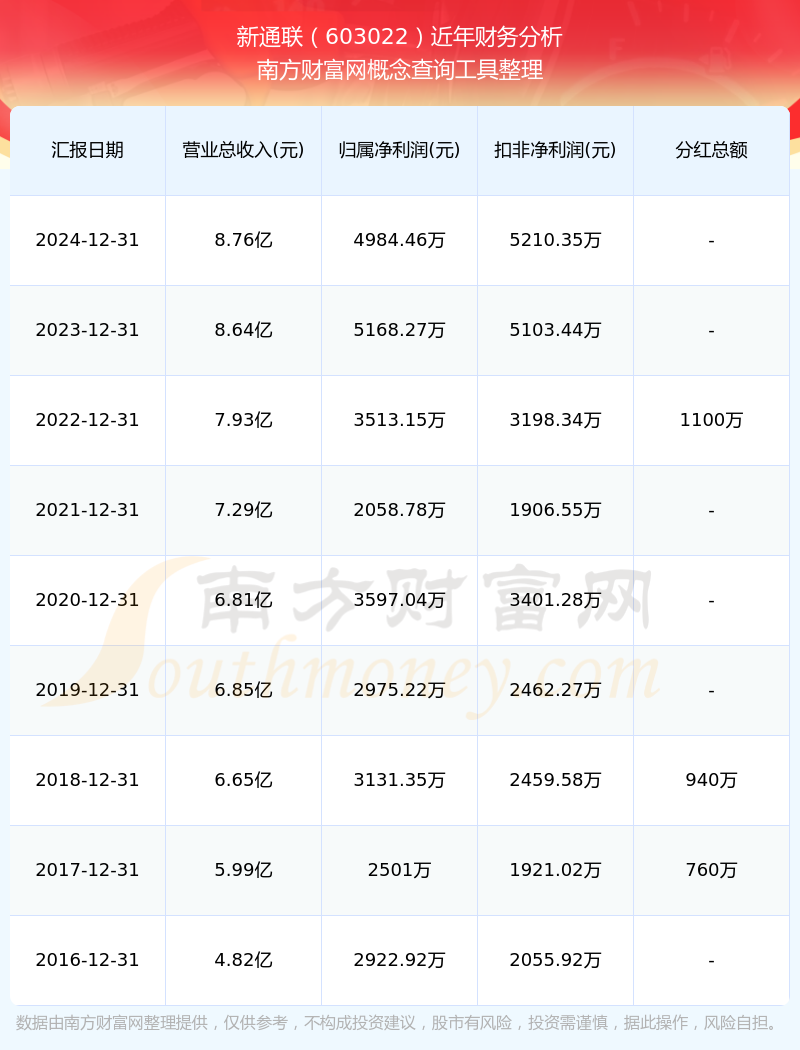
Task: Select the value 1906.55万
Action: pyautogui.click(x=555, y=510)
